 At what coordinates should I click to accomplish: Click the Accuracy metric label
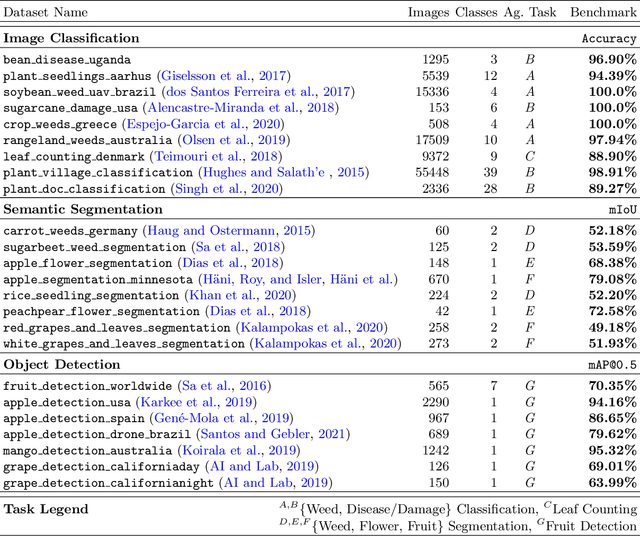609,39
